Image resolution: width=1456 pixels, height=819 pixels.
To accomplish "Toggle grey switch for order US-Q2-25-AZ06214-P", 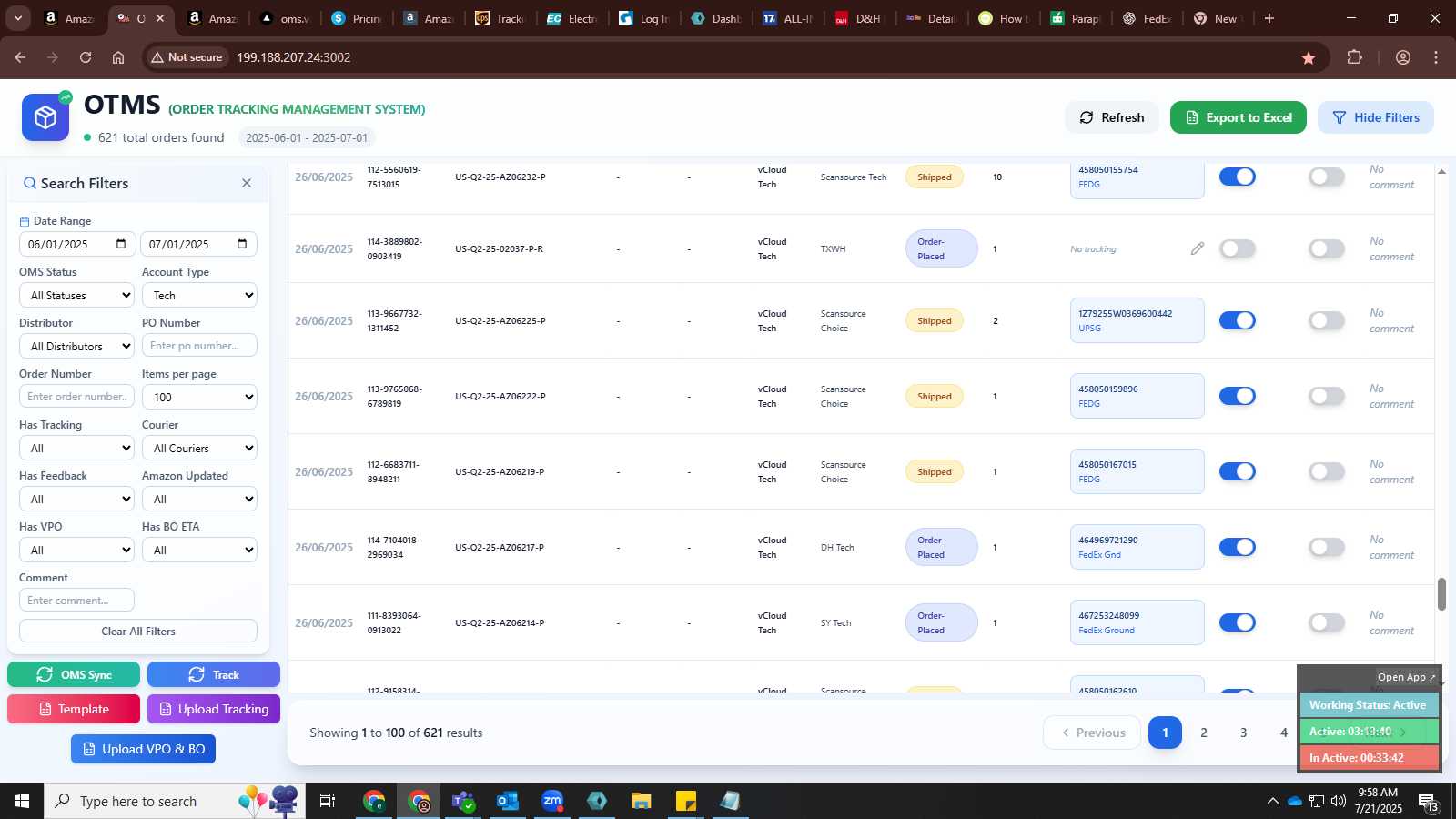I will [x=1327, y=622].
